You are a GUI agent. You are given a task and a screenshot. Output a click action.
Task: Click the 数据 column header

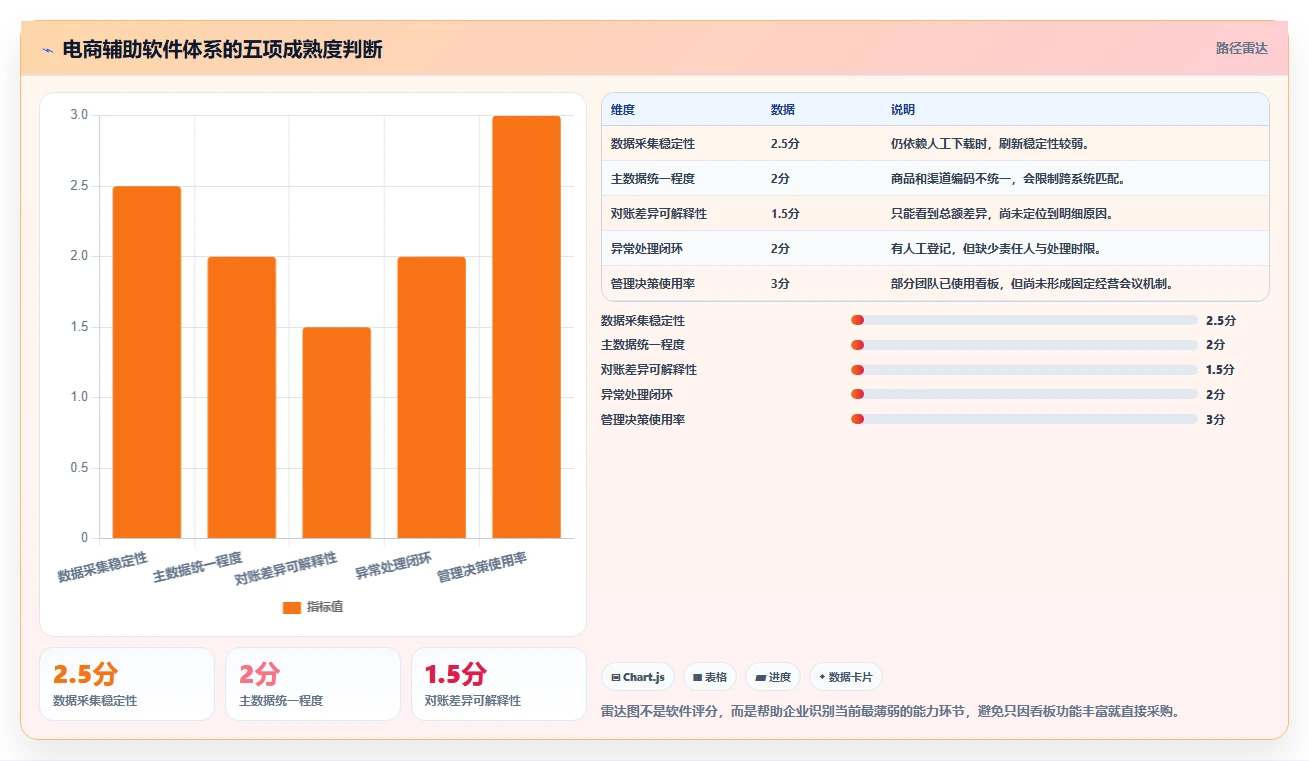coord(783,110)
